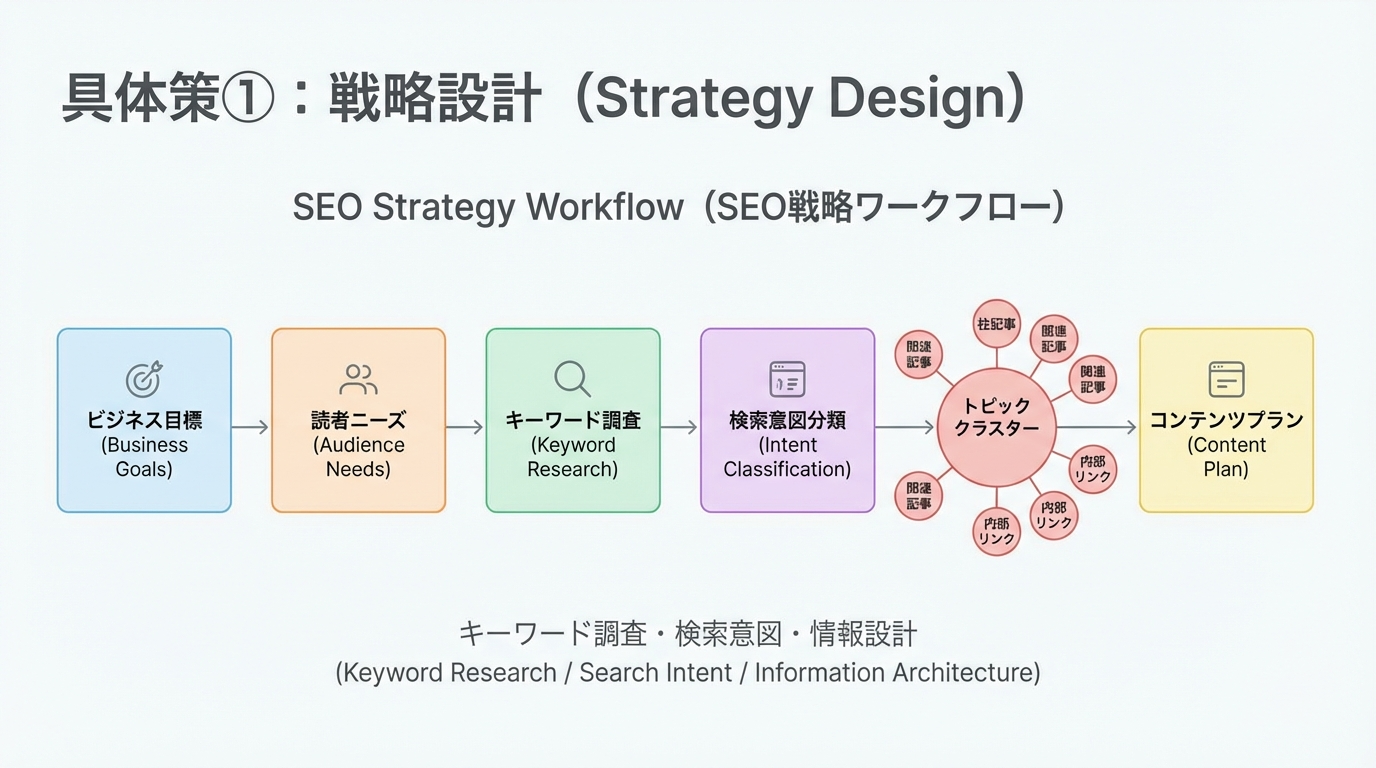The width and height of the screenshot is (1376, 768).
Task: Select the コンテンツプラン (Content Plan) step box
Action: (1226, 420)
